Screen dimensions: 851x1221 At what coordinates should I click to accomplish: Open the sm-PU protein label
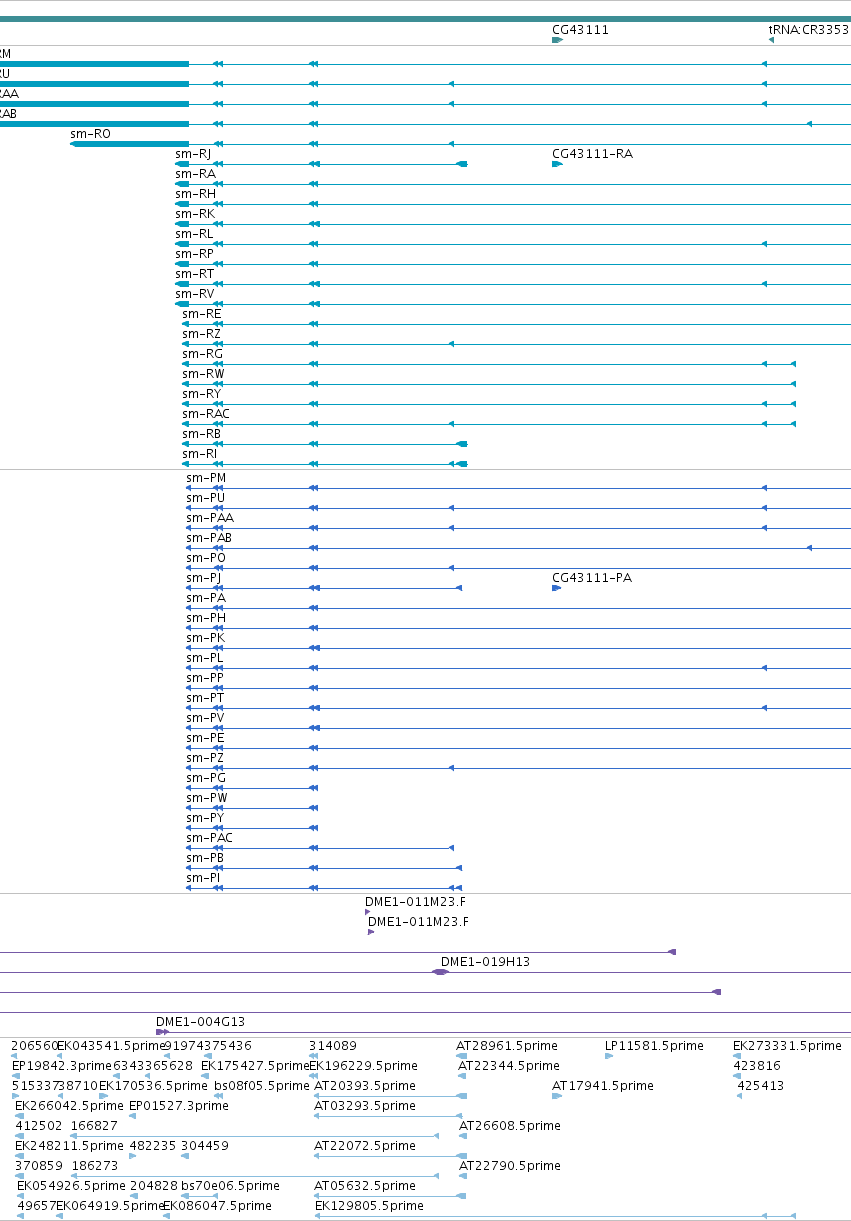point(205,498)
